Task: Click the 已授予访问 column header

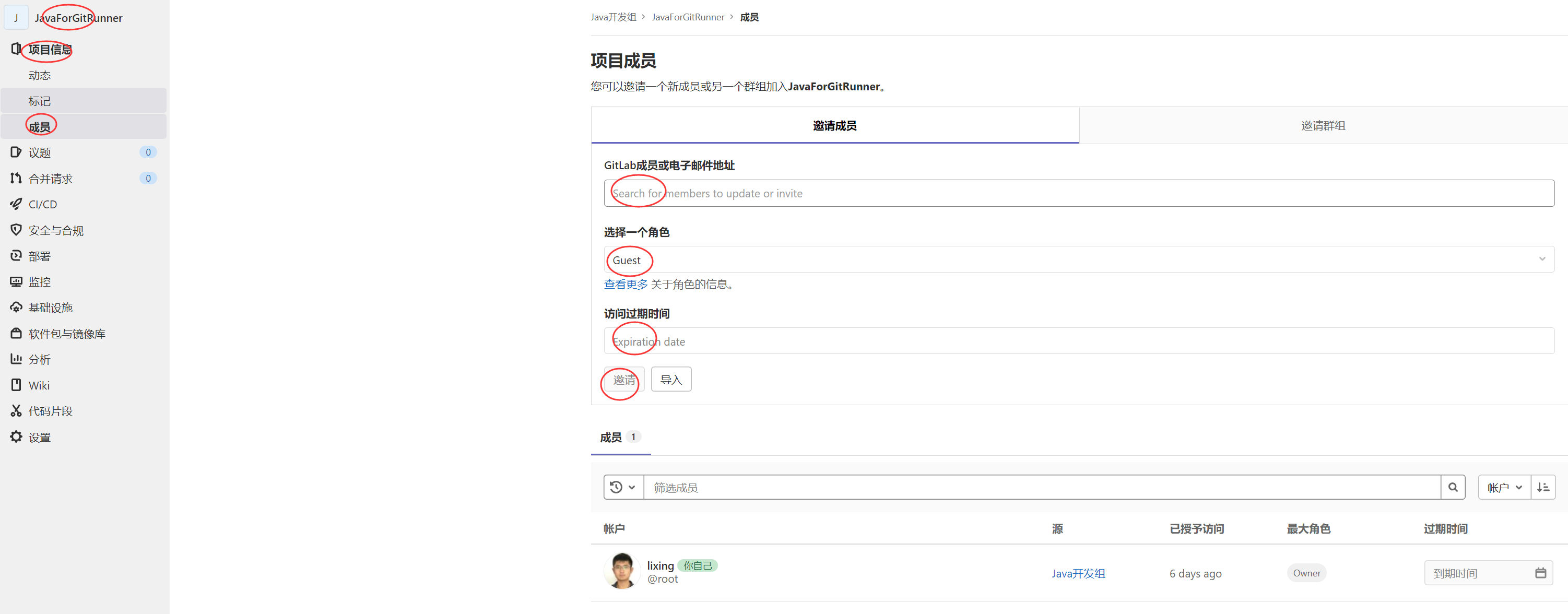Action: coord(1197,528)
